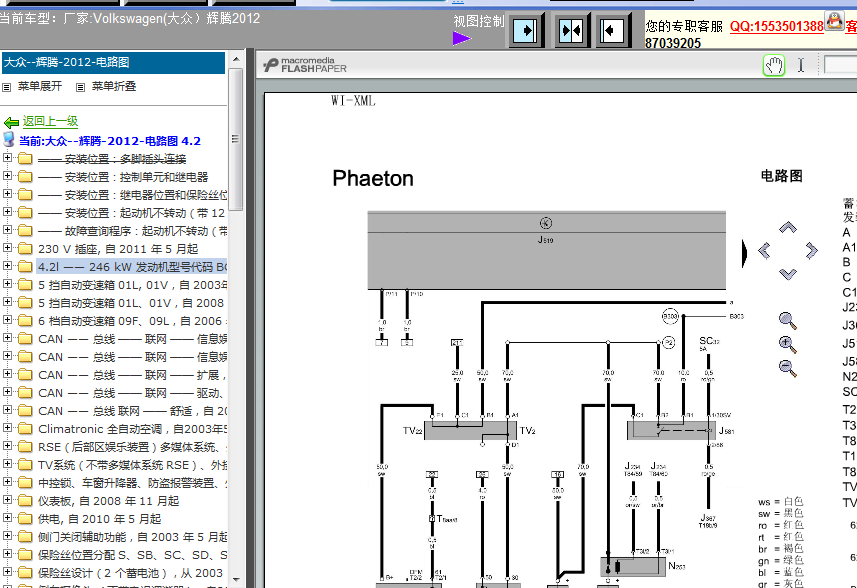Screen dimensions: 857x588
Task: Open 5 挡自动变速箱 自 2008 item
Action: pos(131,303)
